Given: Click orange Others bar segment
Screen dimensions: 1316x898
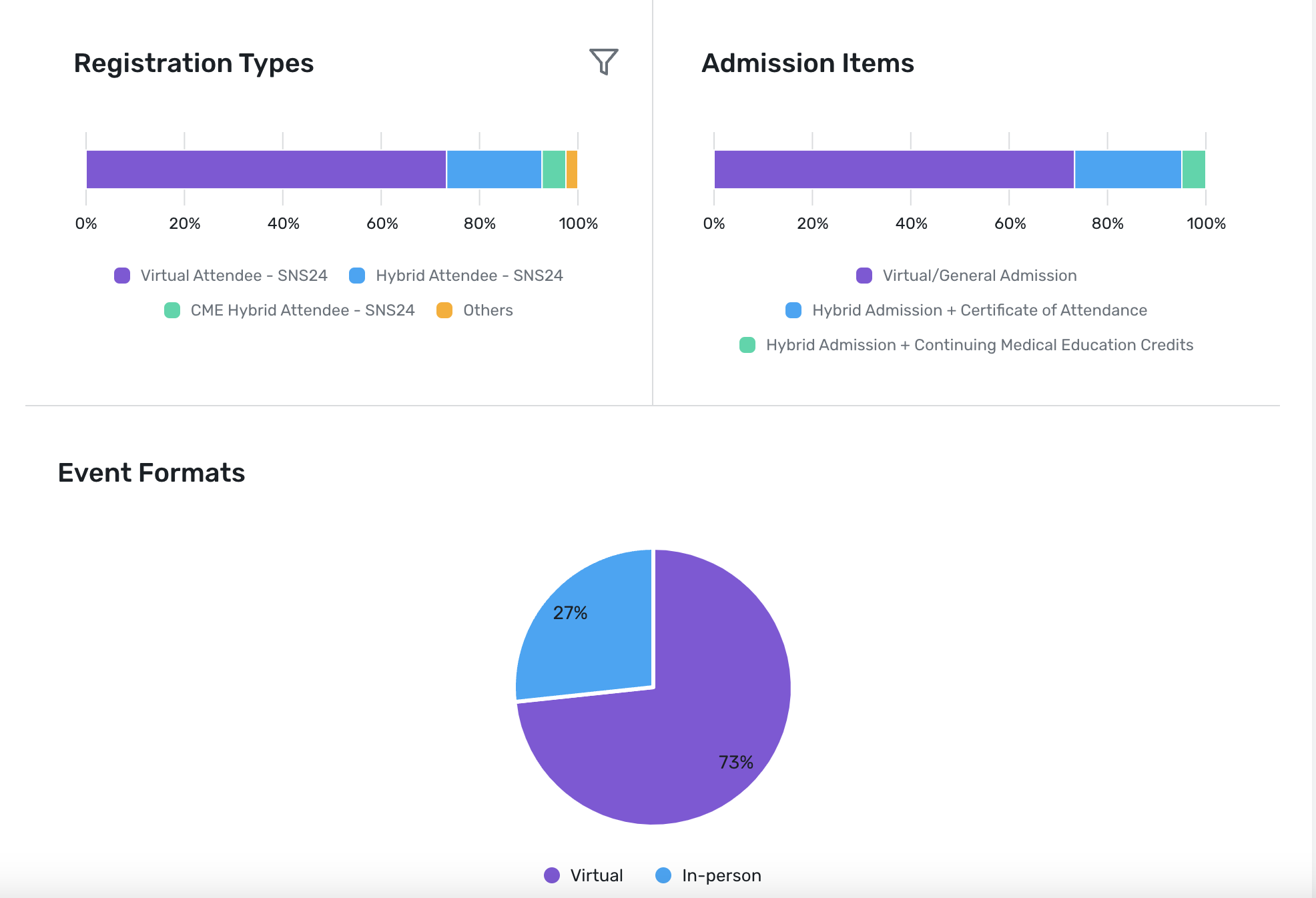Looking at the screenshot, I should point(572,169).
